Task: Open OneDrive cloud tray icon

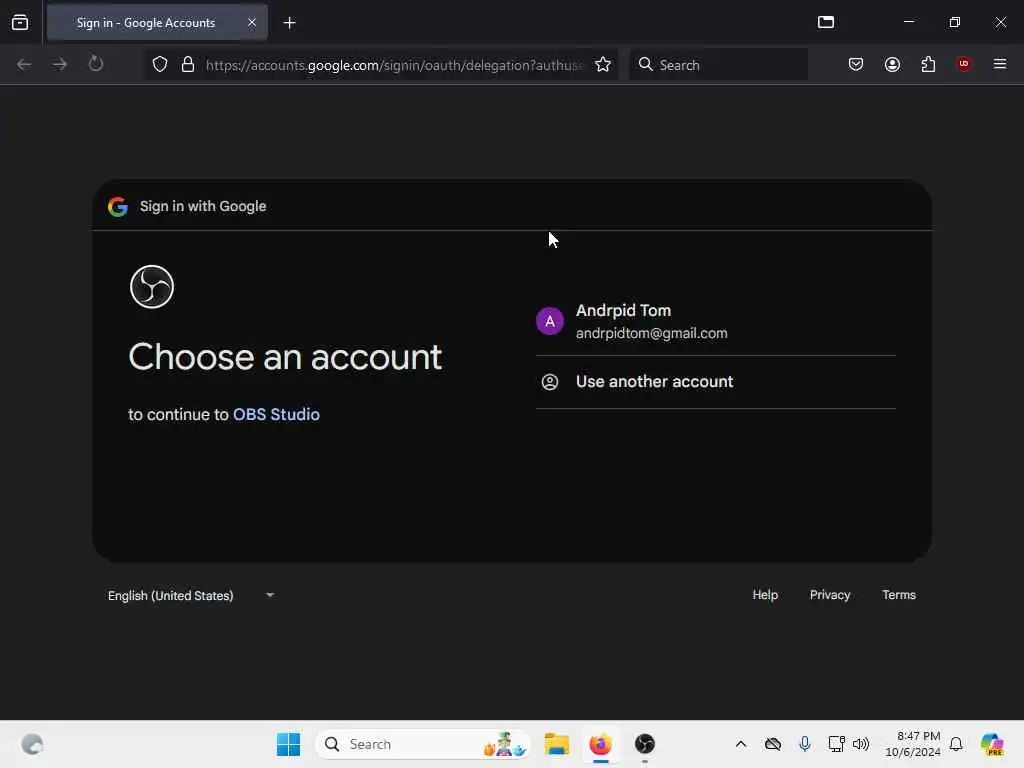Action: click(773, 744)
